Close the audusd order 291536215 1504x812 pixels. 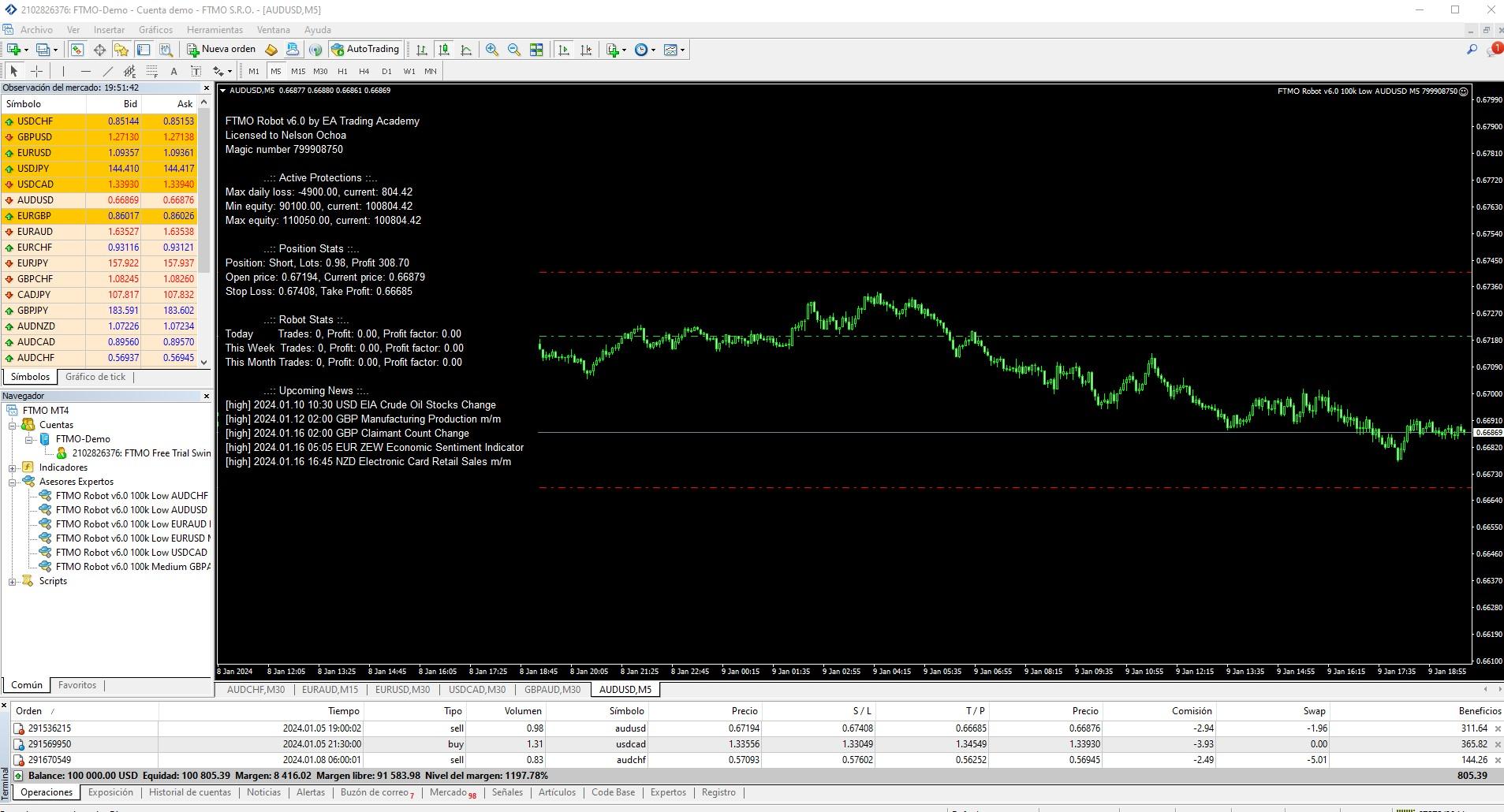[1498, 729]
